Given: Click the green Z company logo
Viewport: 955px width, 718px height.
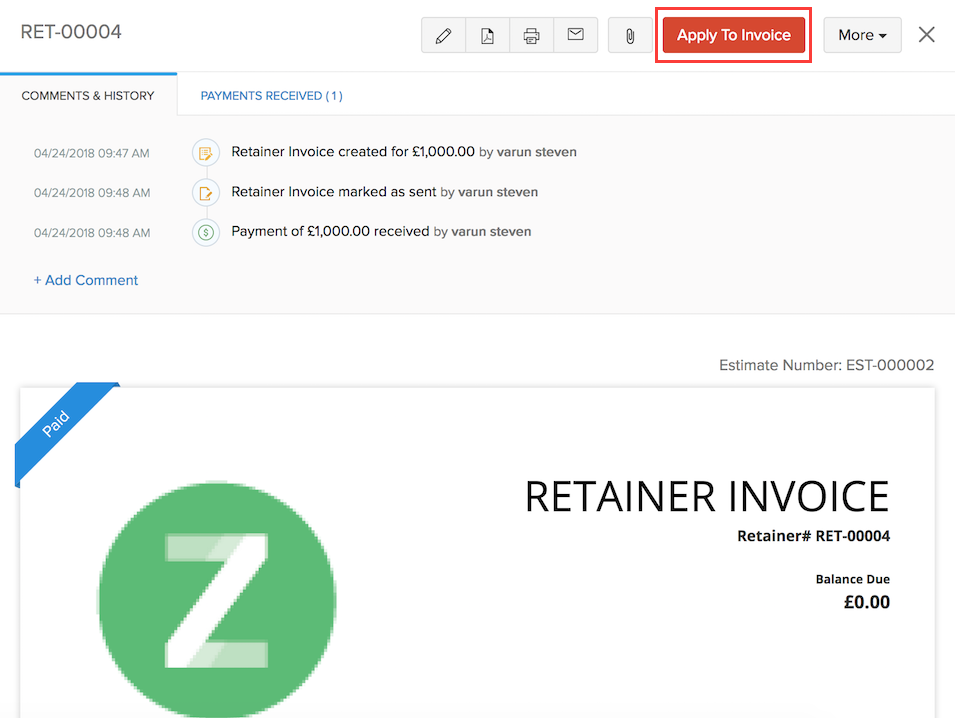Looking at the screenshot, I should tap(217, 599).
